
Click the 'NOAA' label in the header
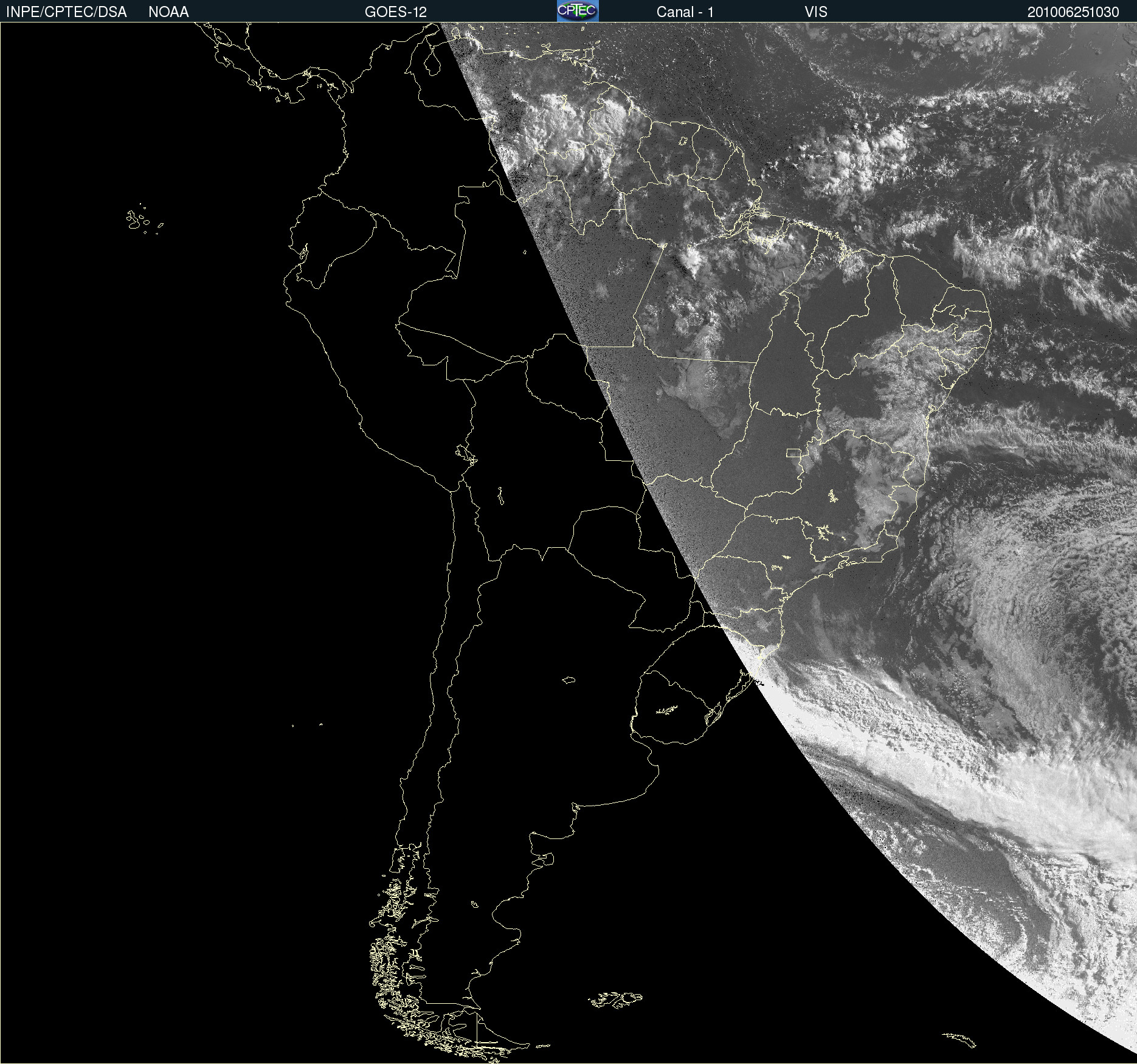(168, 12)
